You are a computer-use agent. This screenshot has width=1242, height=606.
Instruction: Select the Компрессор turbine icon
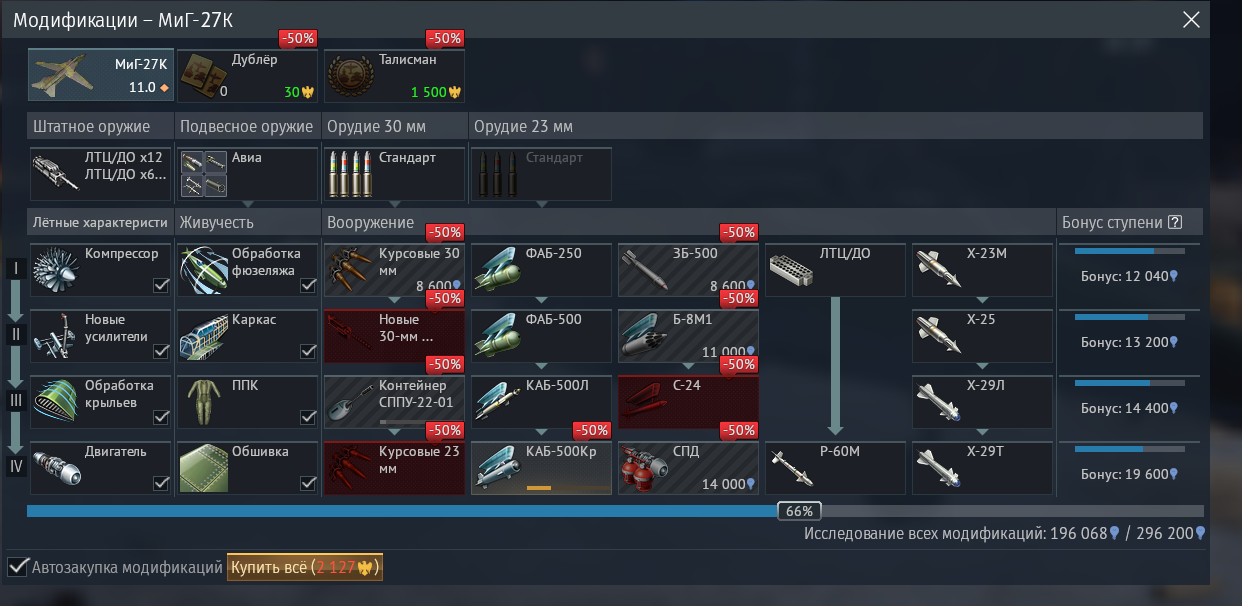(56, 270)
